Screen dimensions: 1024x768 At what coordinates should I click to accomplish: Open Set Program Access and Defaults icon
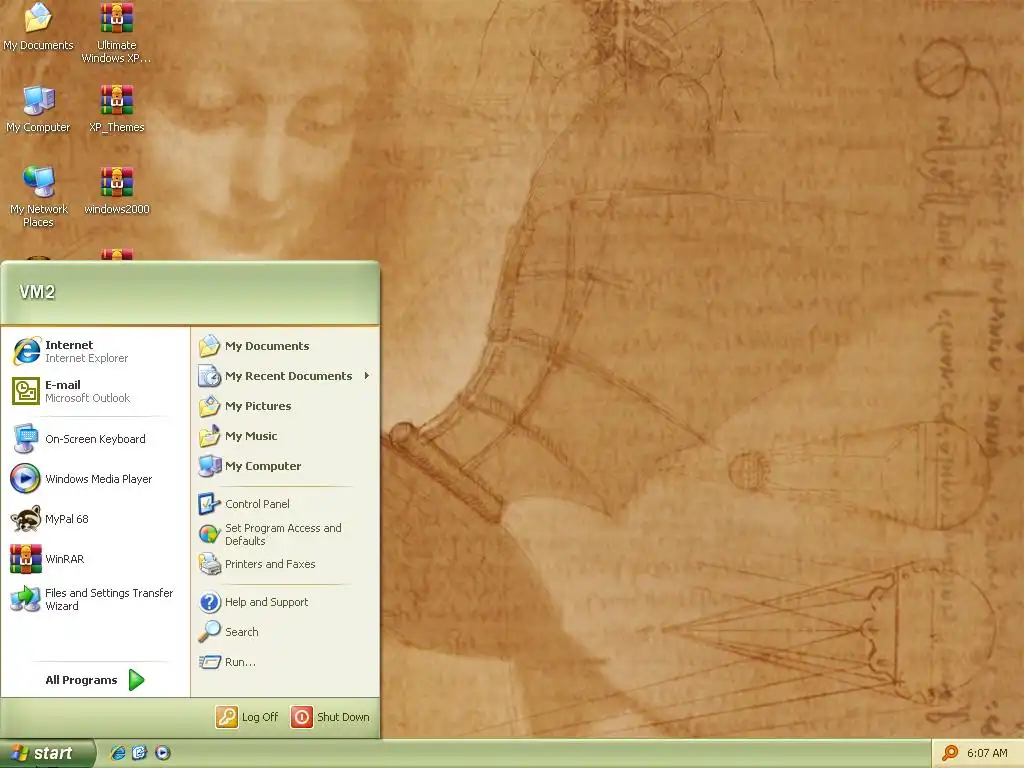pos(210,534)
